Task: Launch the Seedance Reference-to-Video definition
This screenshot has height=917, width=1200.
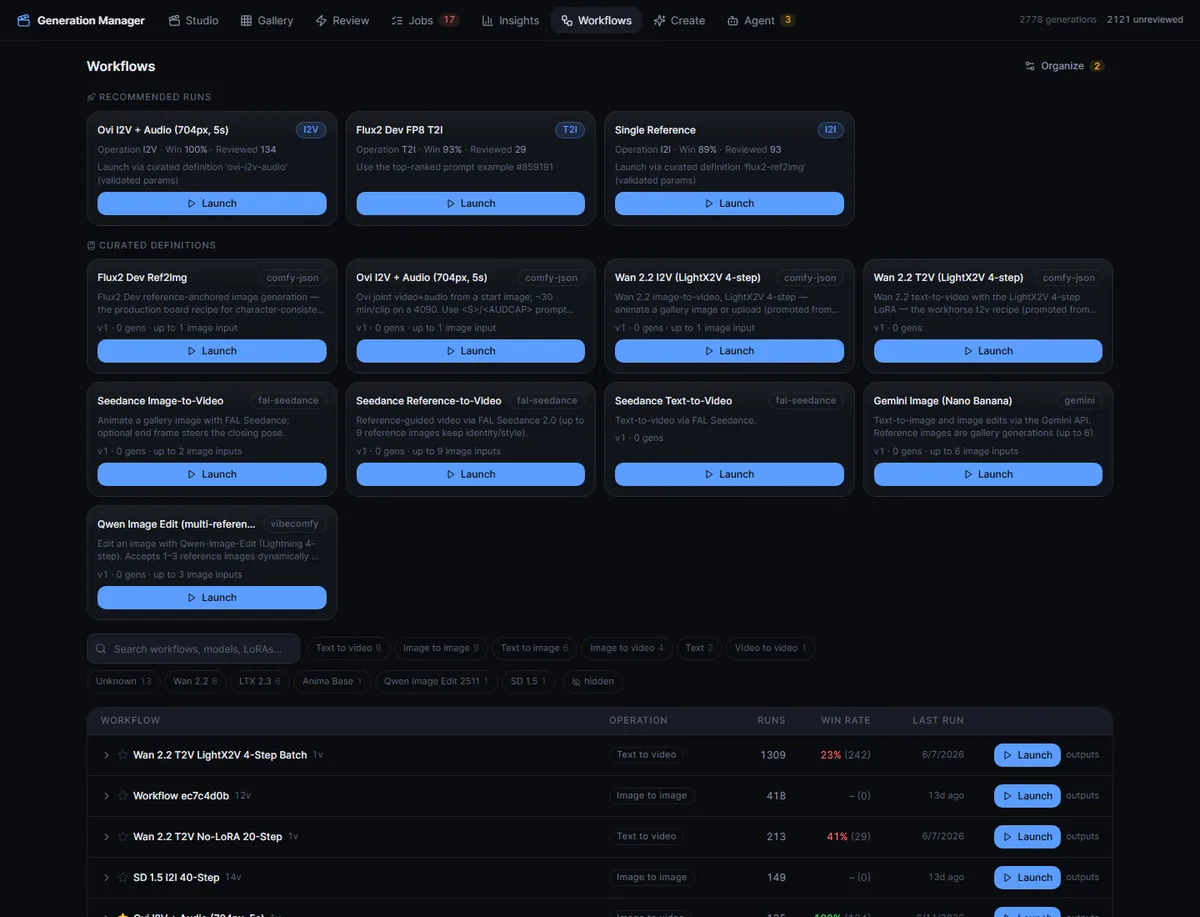Action: 470,474
